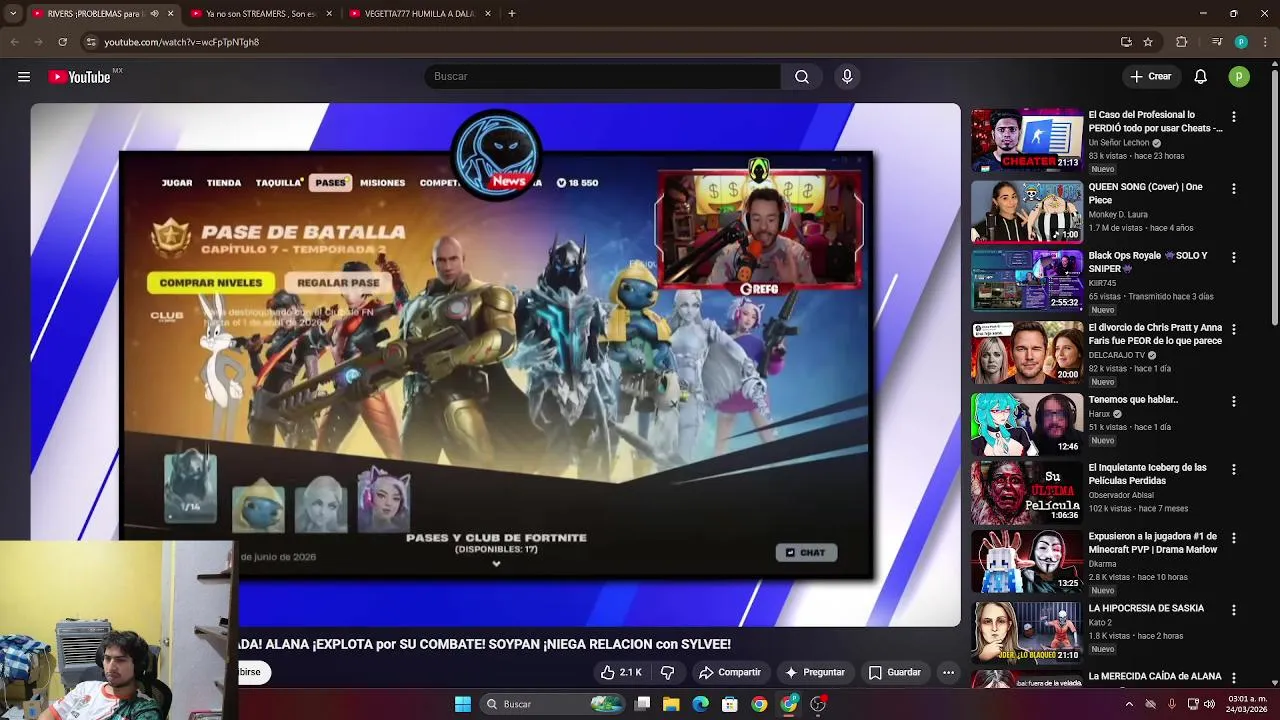Open El Caso del Profesional thumbnail
Image resolution: width=1280 pixels, height=720 pixels.
1027,141
